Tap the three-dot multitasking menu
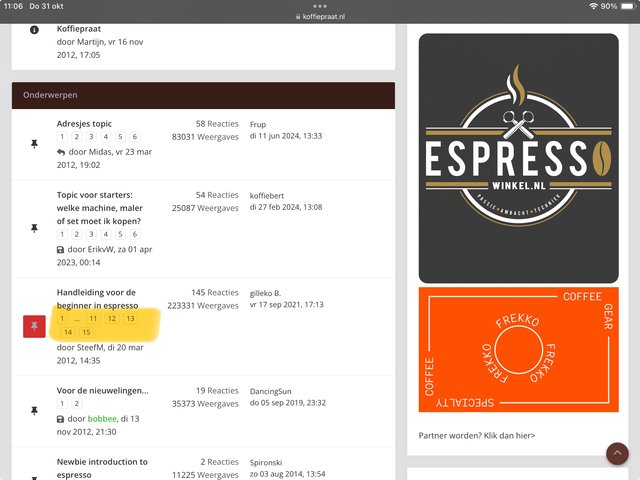The image size is (640, 480). point(320,6)
